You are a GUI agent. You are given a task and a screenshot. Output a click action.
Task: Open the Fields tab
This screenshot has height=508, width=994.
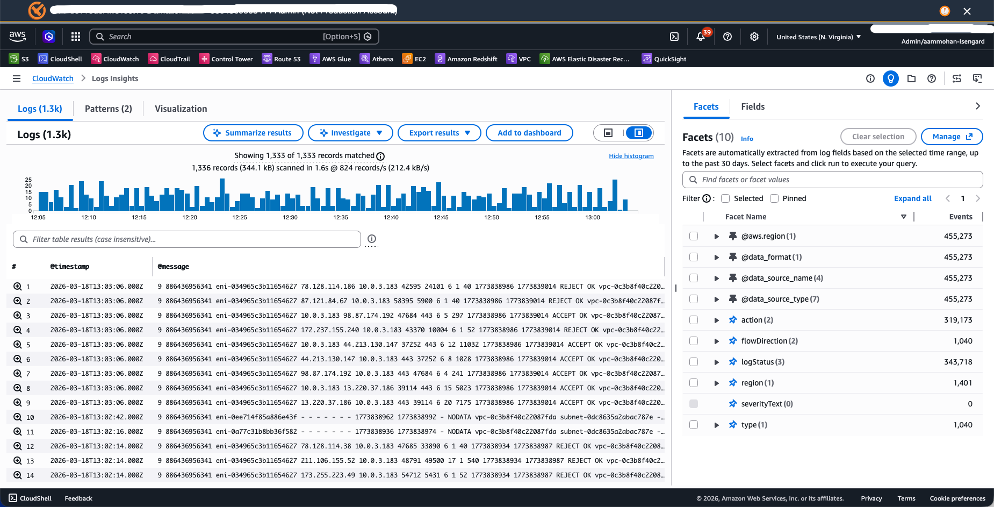click(752, 107)
